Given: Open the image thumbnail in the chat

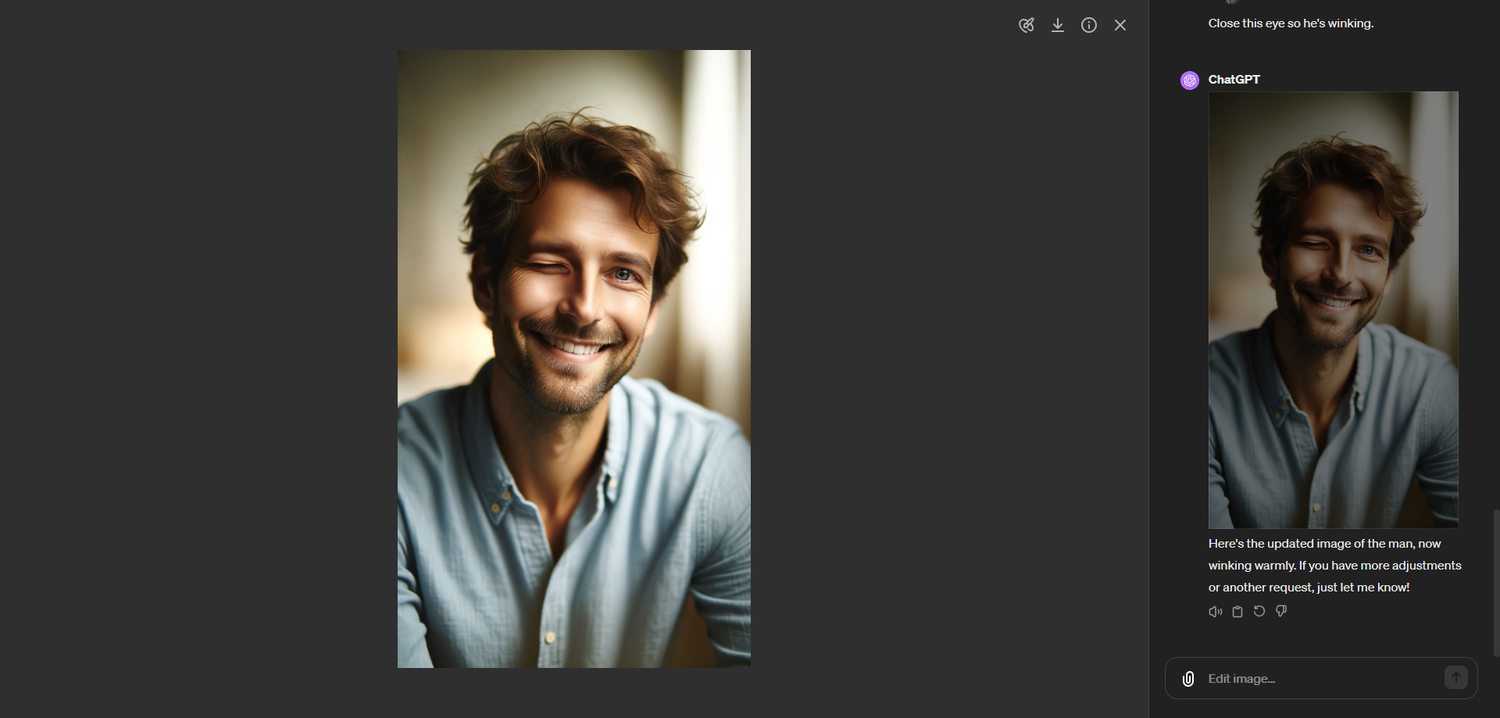Looking at the screenshot, I should tap(1333, 310).
